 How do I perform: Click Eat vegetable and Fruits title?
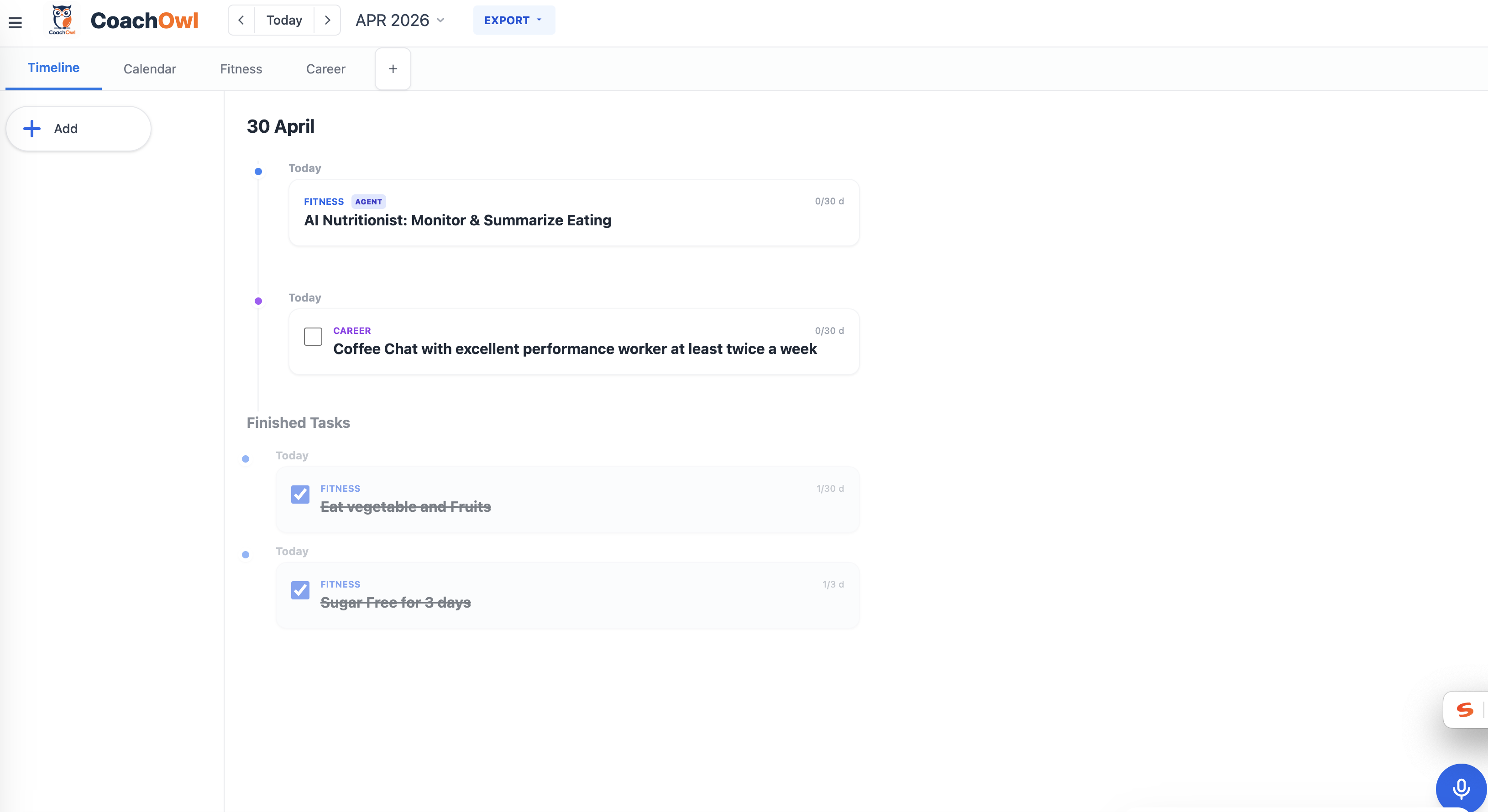[405, 506]
